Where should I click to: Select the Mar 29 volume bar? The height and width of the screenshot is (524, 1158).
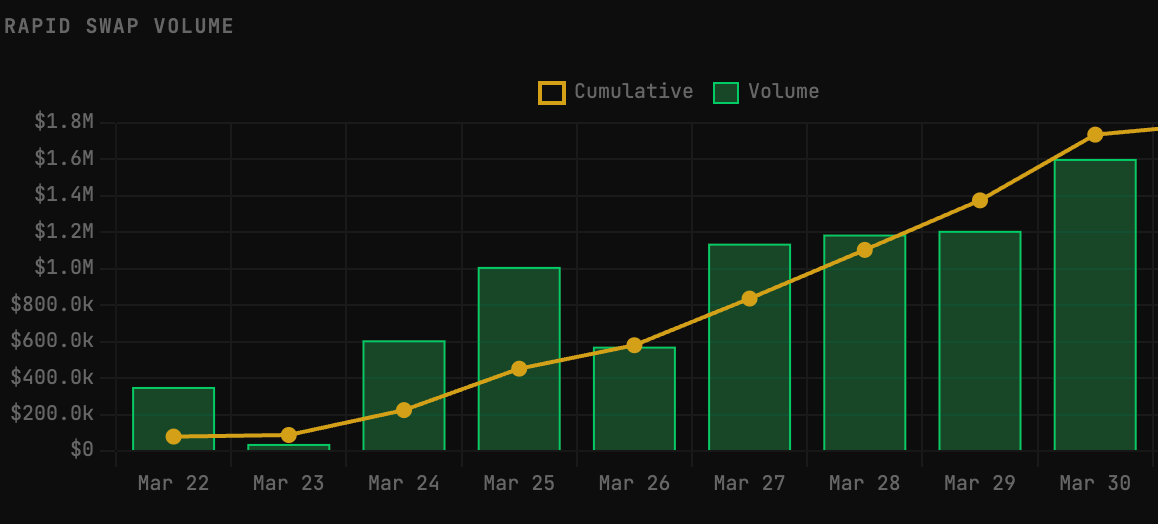(x=980, y=341)
